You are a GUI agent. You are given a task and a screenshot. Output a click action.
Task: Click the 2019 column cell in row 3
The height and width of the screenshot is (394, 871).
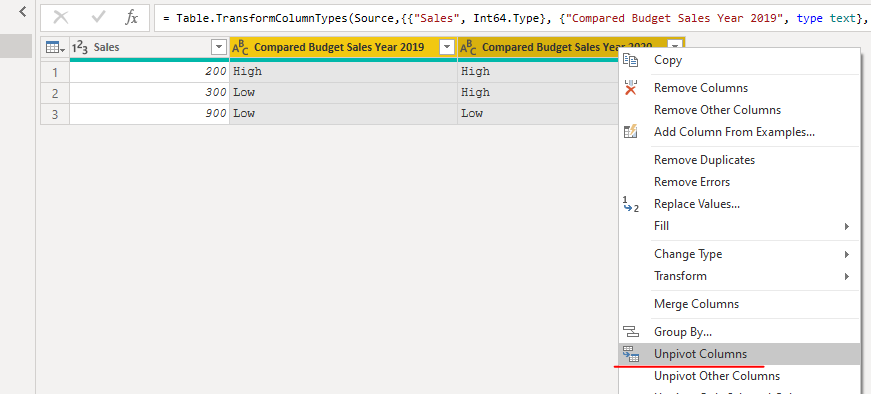click(x=343, y=114)
